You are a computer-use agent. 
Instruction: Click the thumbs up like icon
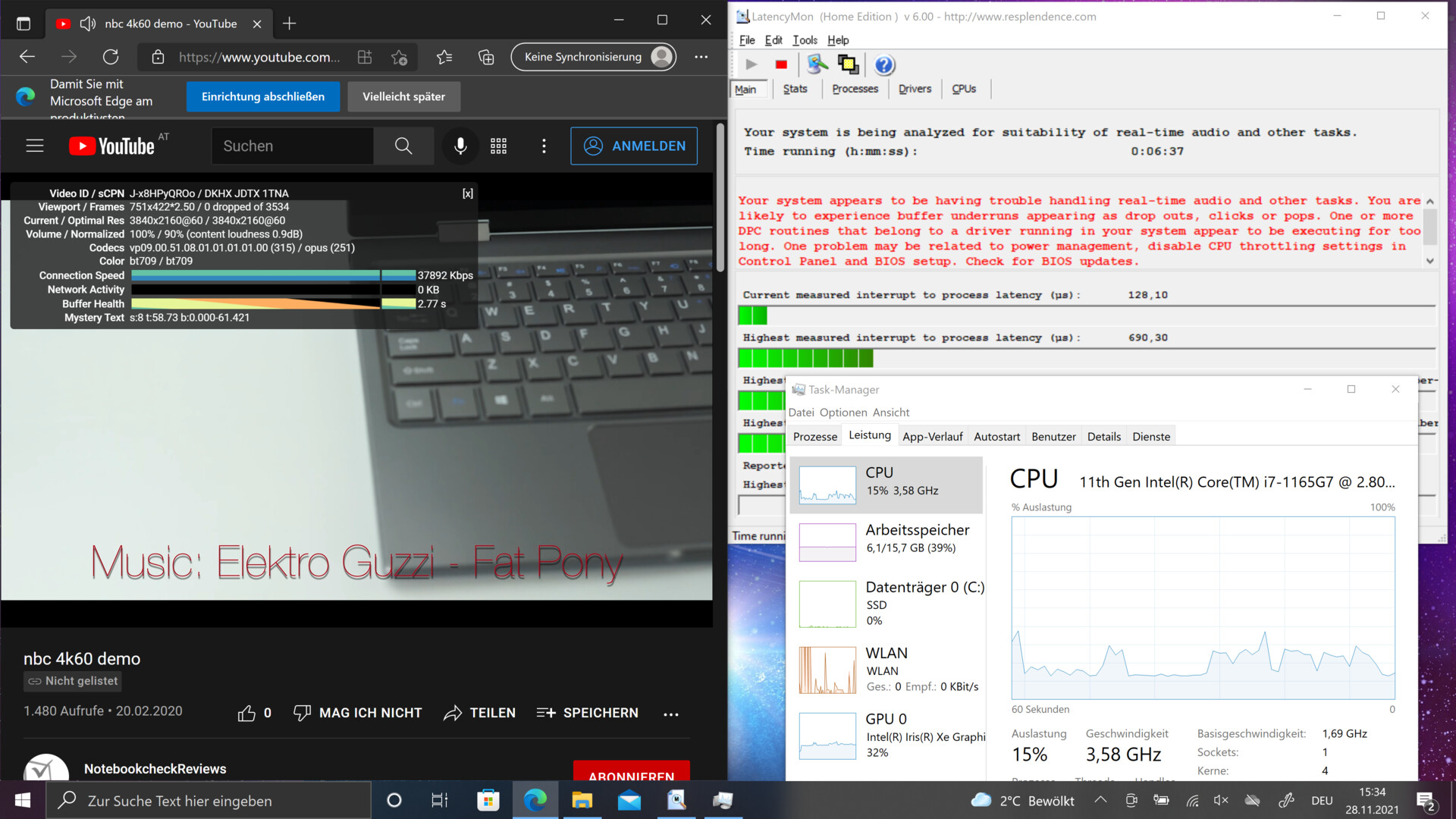coord(246,713)
